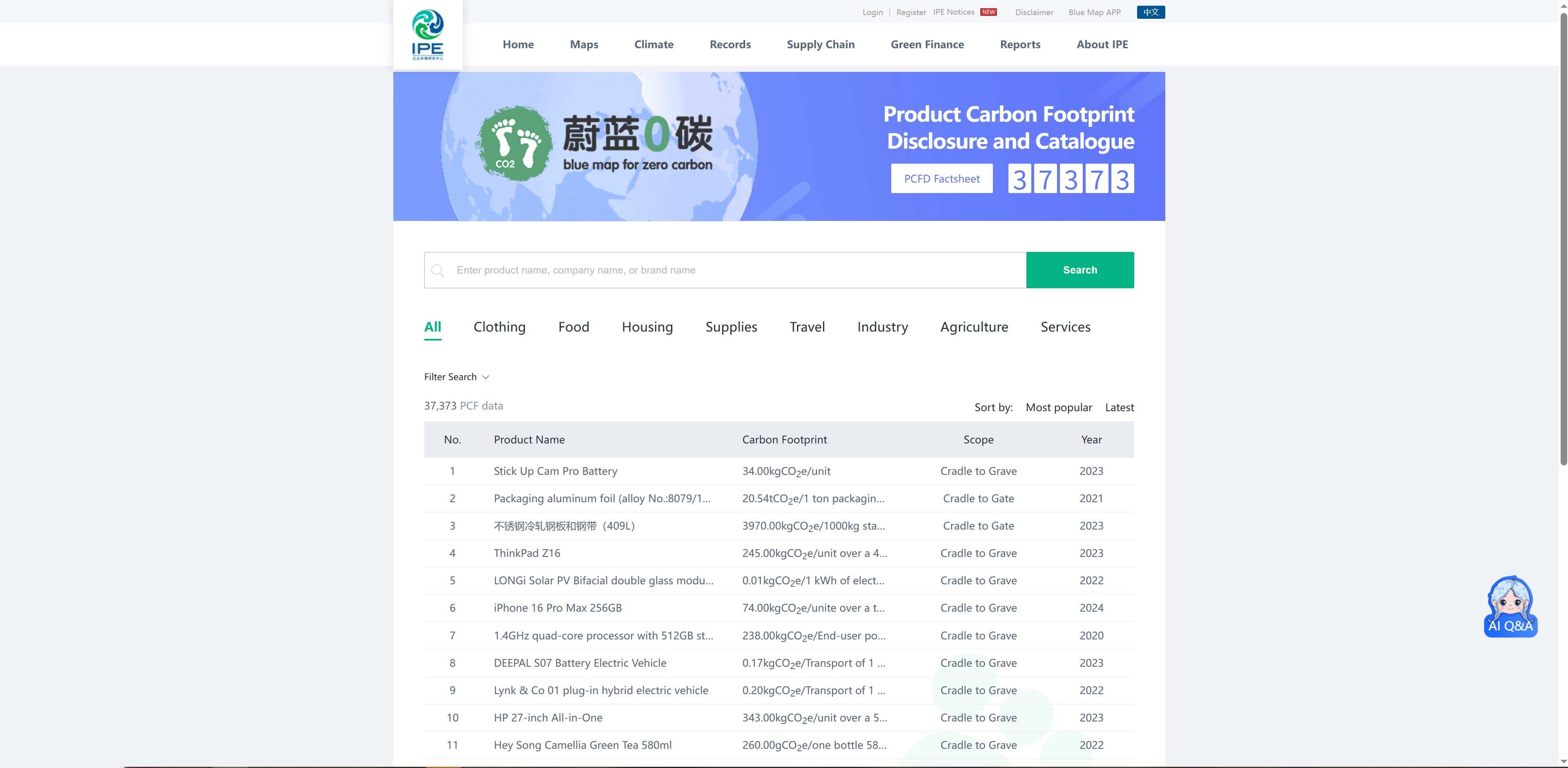Open ThinkPad Z16 product row
Image resolution: width=1568 pixels, height=768 pixels.
coord(778,553)
